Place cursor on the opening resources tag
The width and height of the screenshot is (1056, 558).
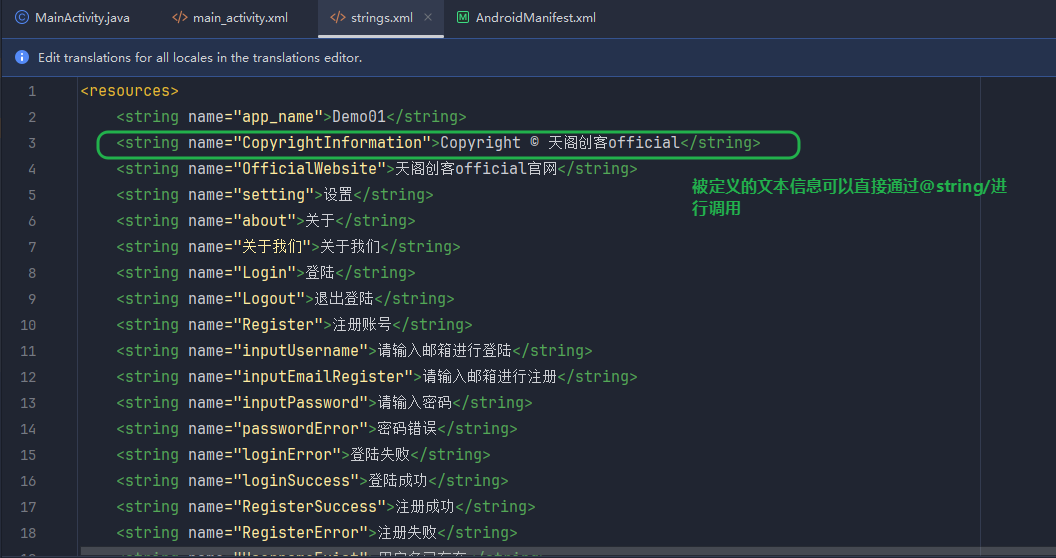pyautogui.click(x=129, y=91)
